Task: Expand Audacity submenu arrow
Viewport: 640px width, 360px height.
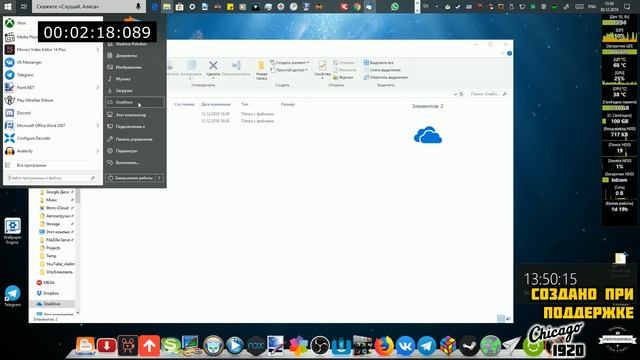Action: tap(98, 151)
